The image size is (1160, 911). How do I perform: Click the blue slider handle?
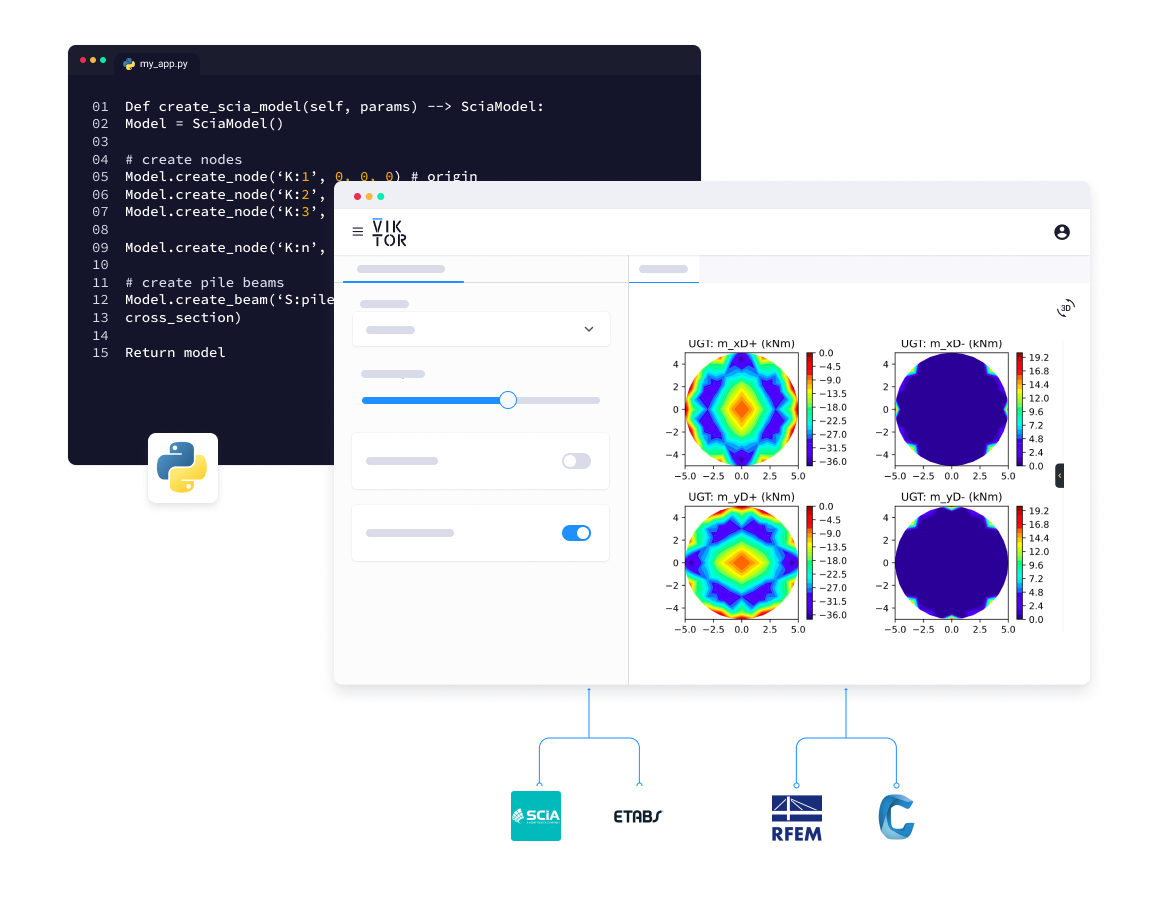[x=508, y=400]
